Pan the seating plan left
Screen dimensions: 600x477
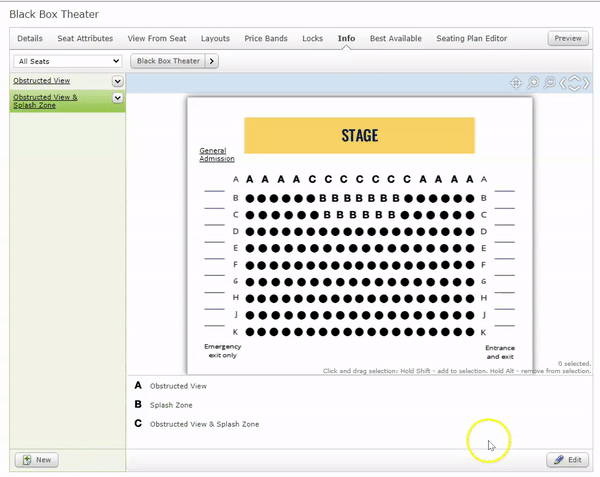(562, 83)
